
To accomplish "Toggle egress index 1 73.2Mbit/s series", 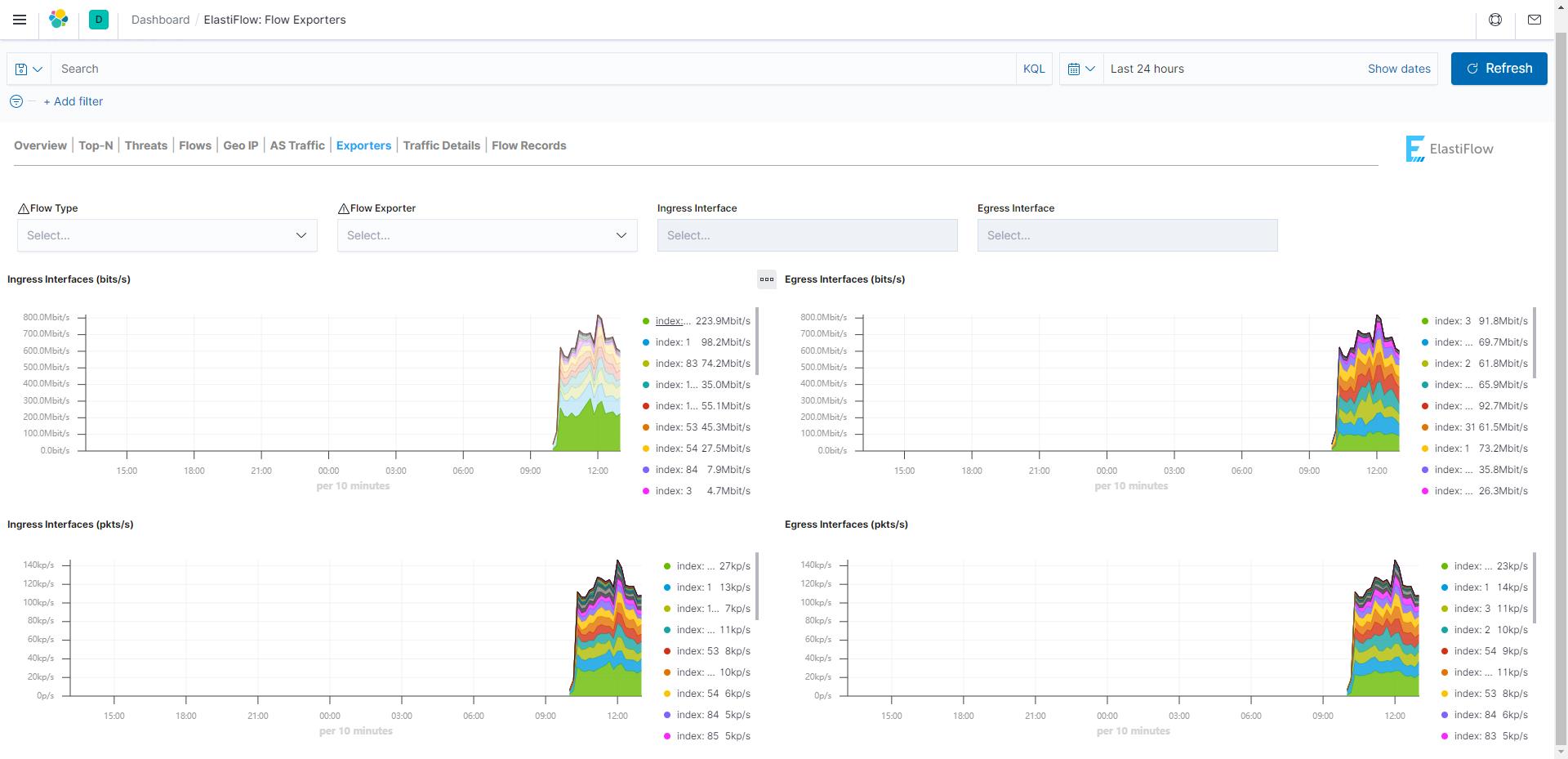I will pyautogui.click(x=1475, y=449).
